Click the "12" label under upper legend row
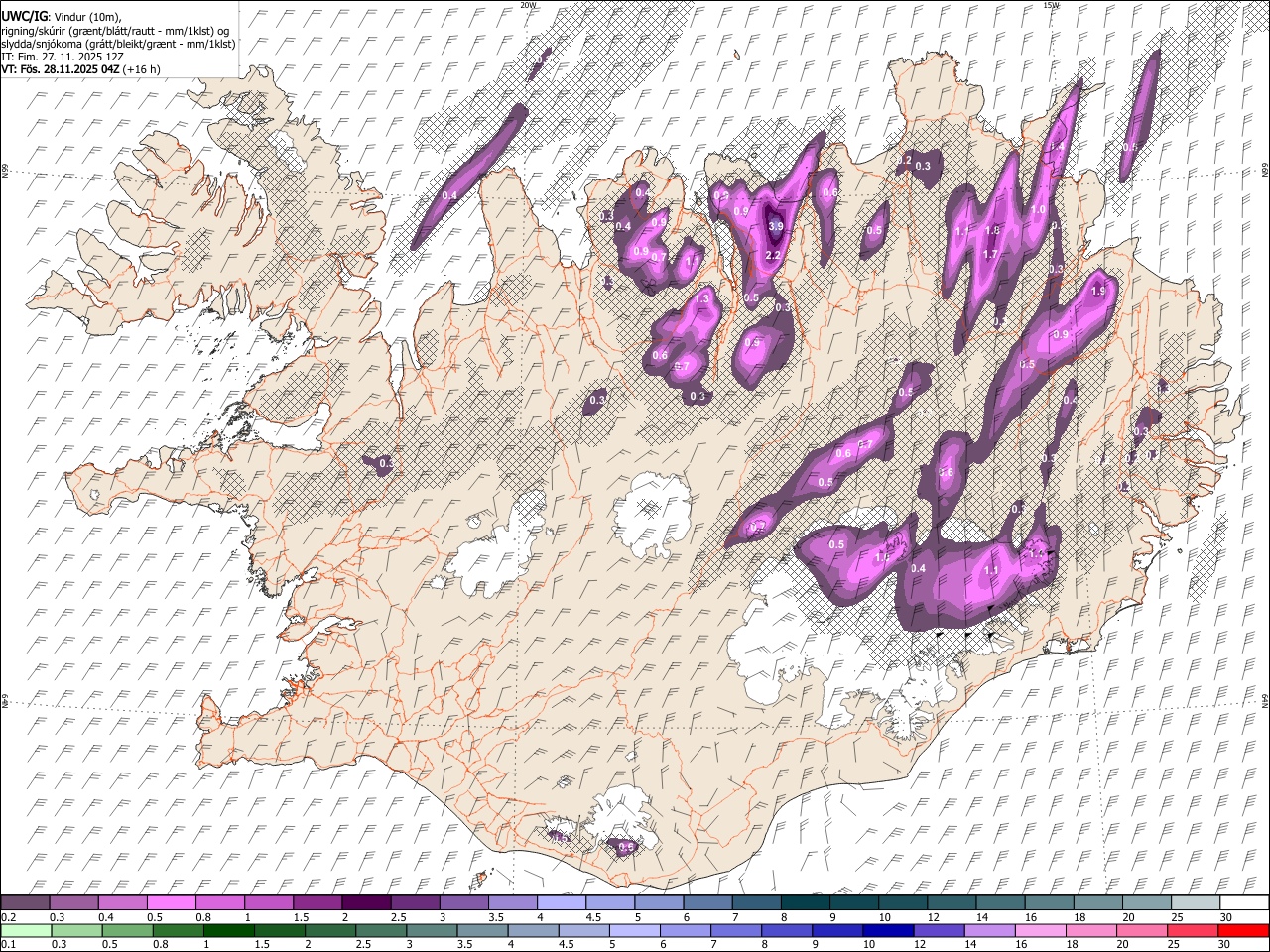 coord(933,917)
